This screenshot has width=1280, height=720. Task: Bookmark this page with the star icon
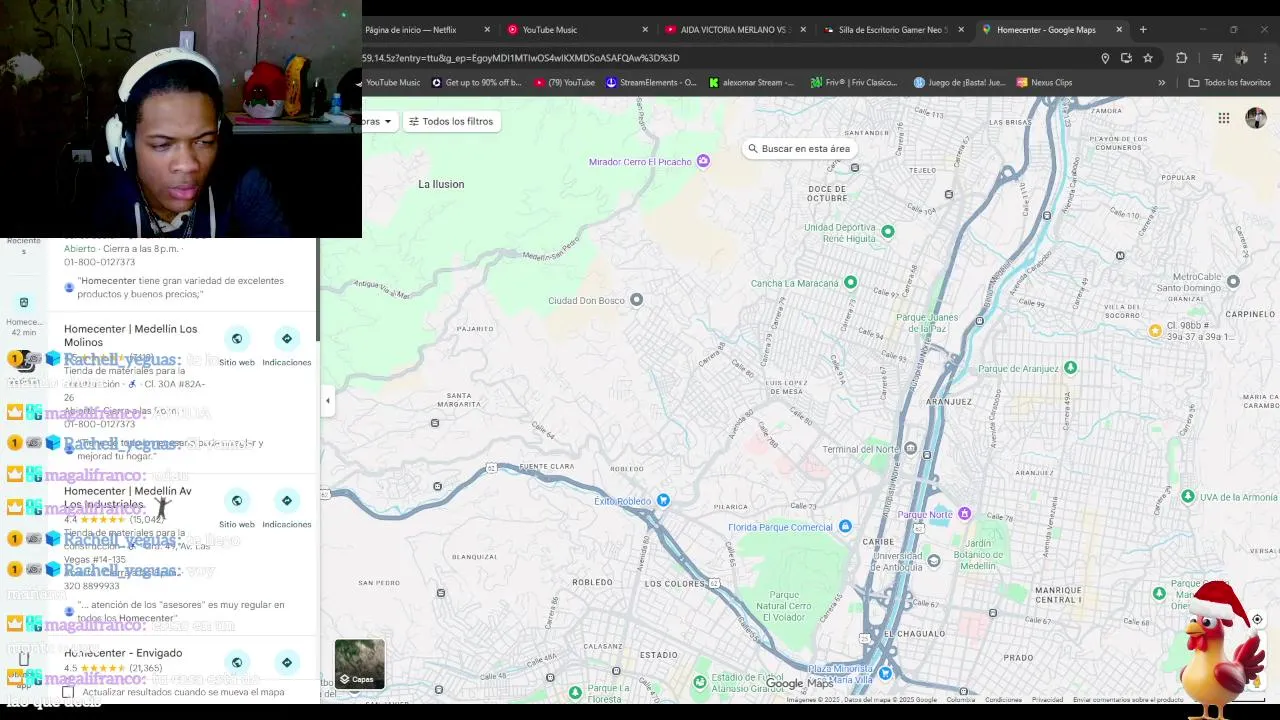pos(1148,58)
